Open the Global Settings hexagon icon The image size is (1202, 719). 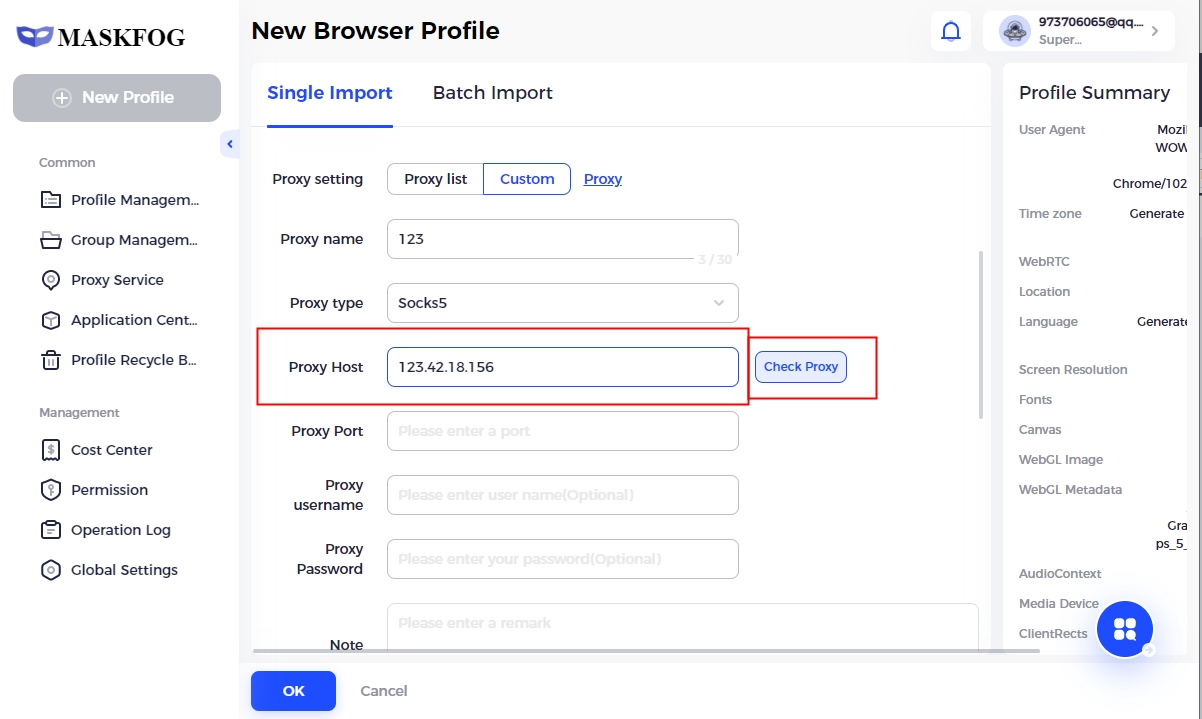coord(51,570)
